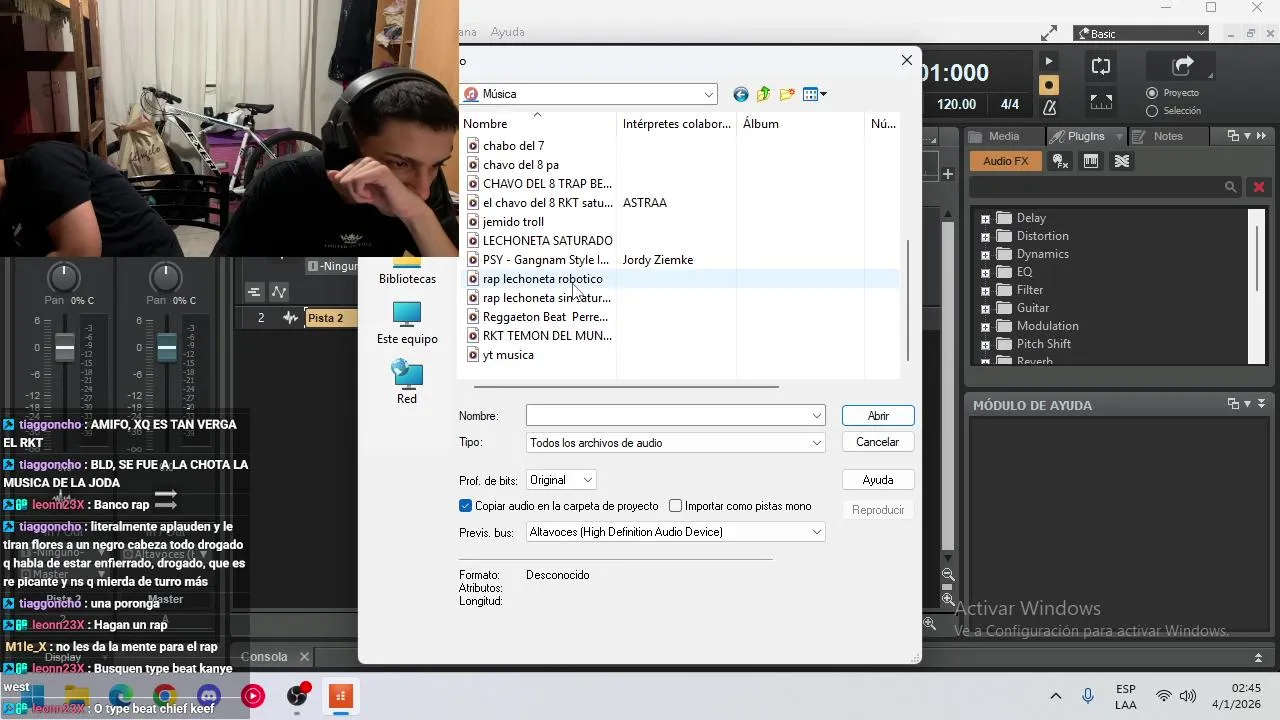Image resolution: width=1280 pixels, height=720 pixels.
Task: Click the track list icon above Pista 2
Action: click(x=254, y=292)
